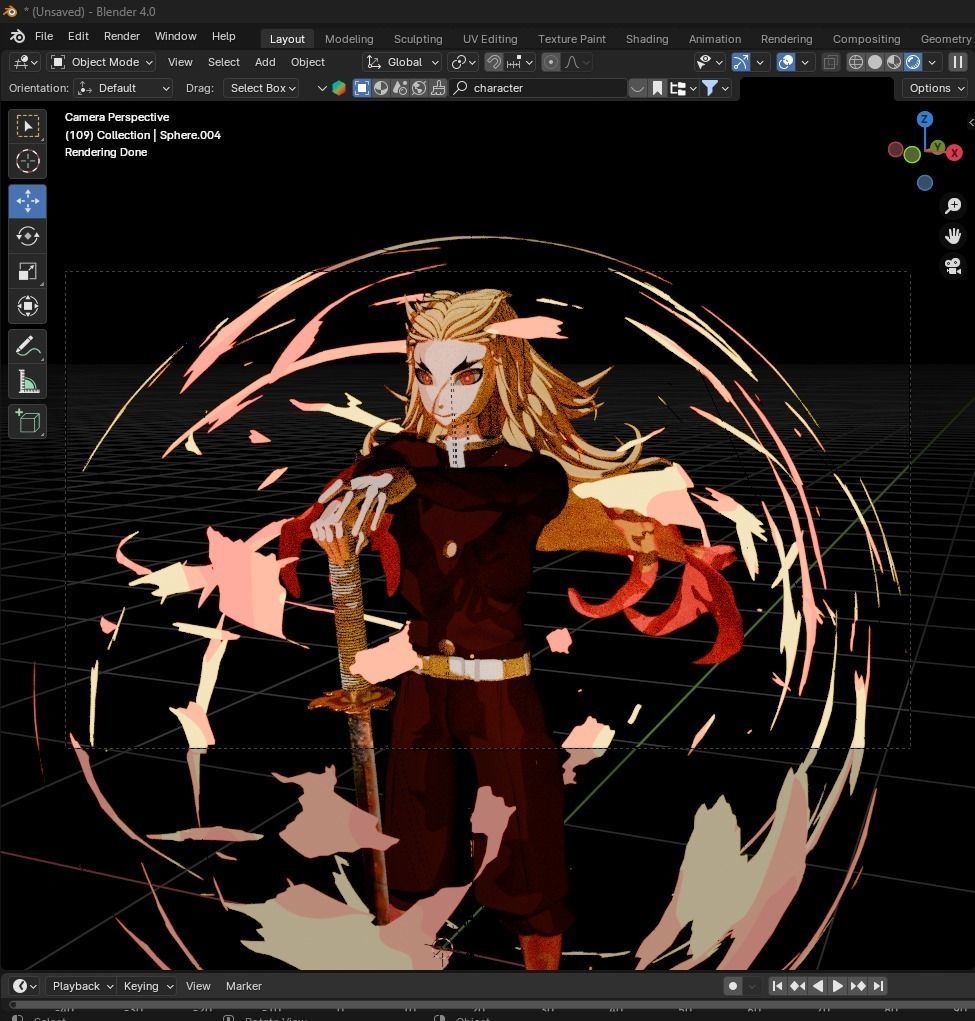Play the animation forward
The height and width of the screenshot is (1021, 975).
838,986
